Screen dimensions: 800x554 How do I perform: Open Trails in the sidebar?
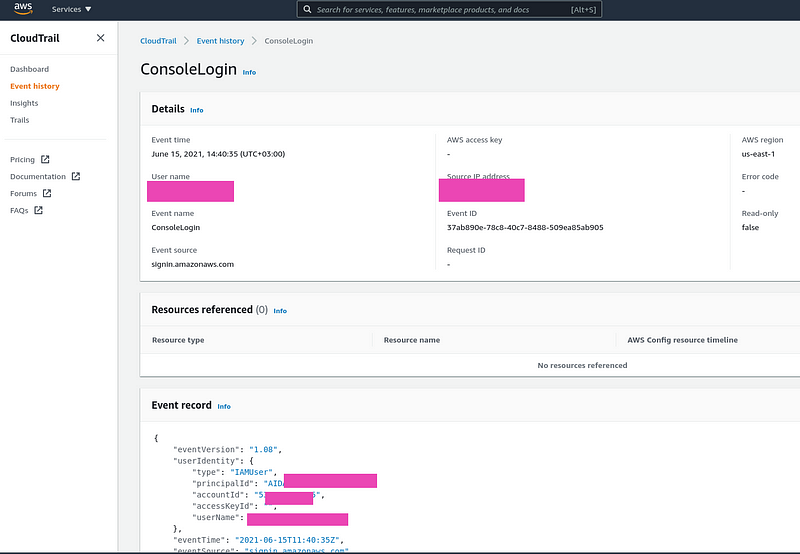click(x=19, y=120)
